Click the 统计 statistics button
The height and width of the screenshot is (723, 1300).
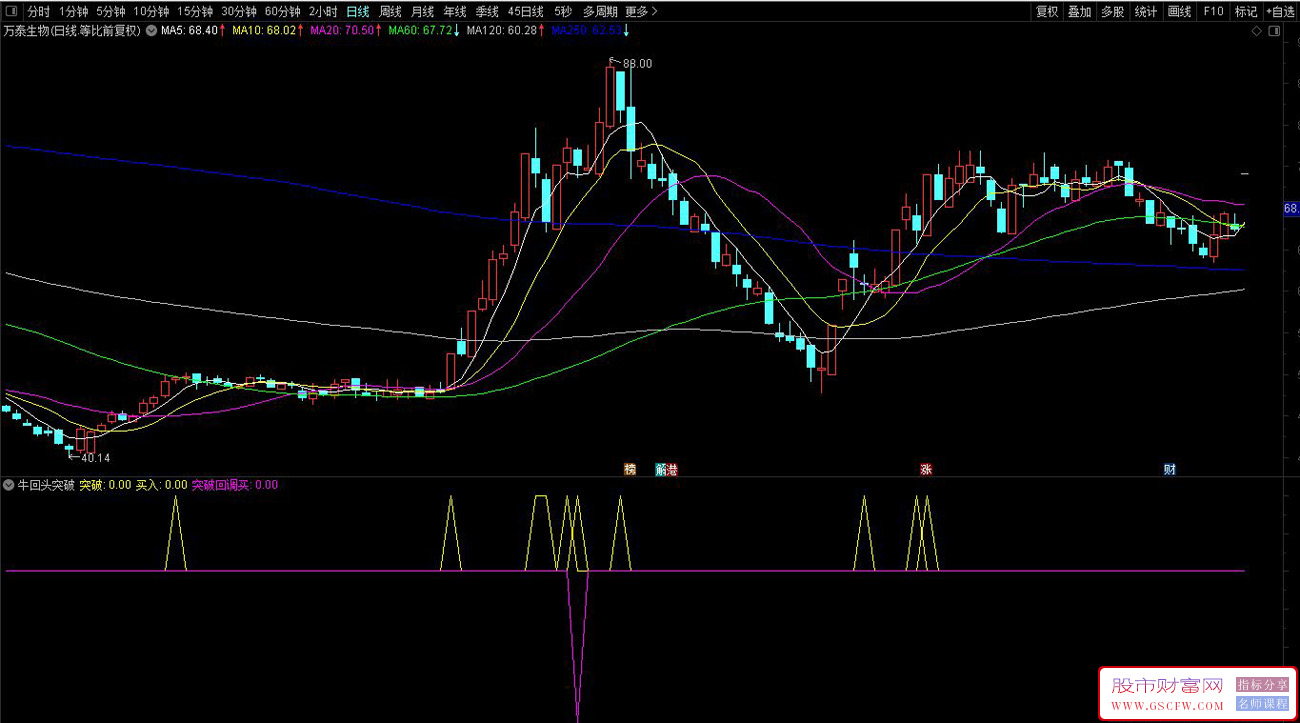pyautogui.click(x=1146, y=12)
